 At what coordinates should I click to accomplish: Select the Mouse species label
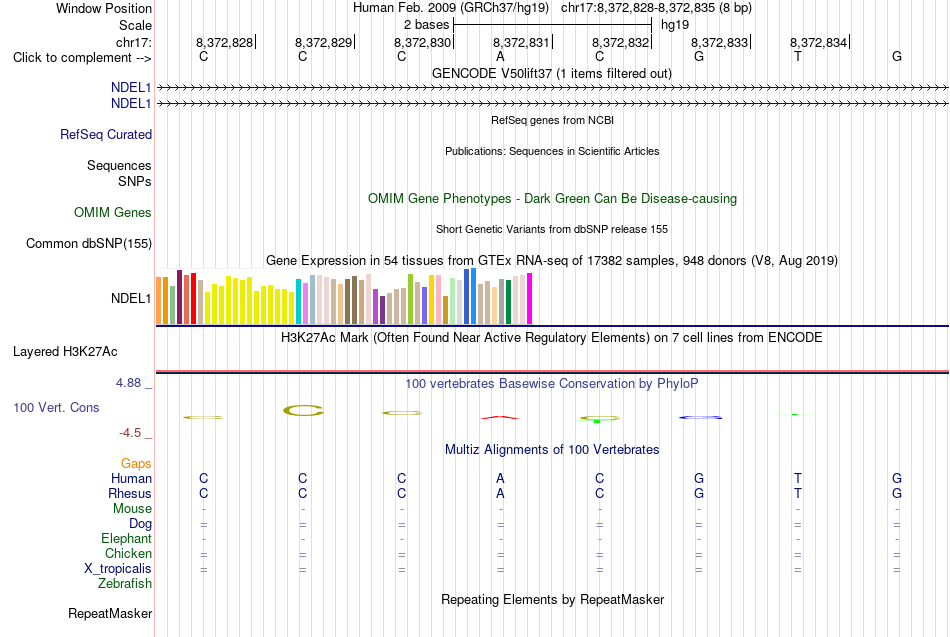click(x=132, y=509)
